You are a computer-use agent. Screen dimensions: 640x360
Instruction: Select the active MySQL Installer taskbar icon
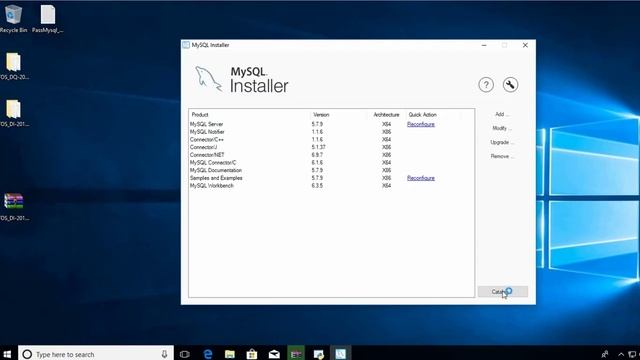click(x=340, y=354)
